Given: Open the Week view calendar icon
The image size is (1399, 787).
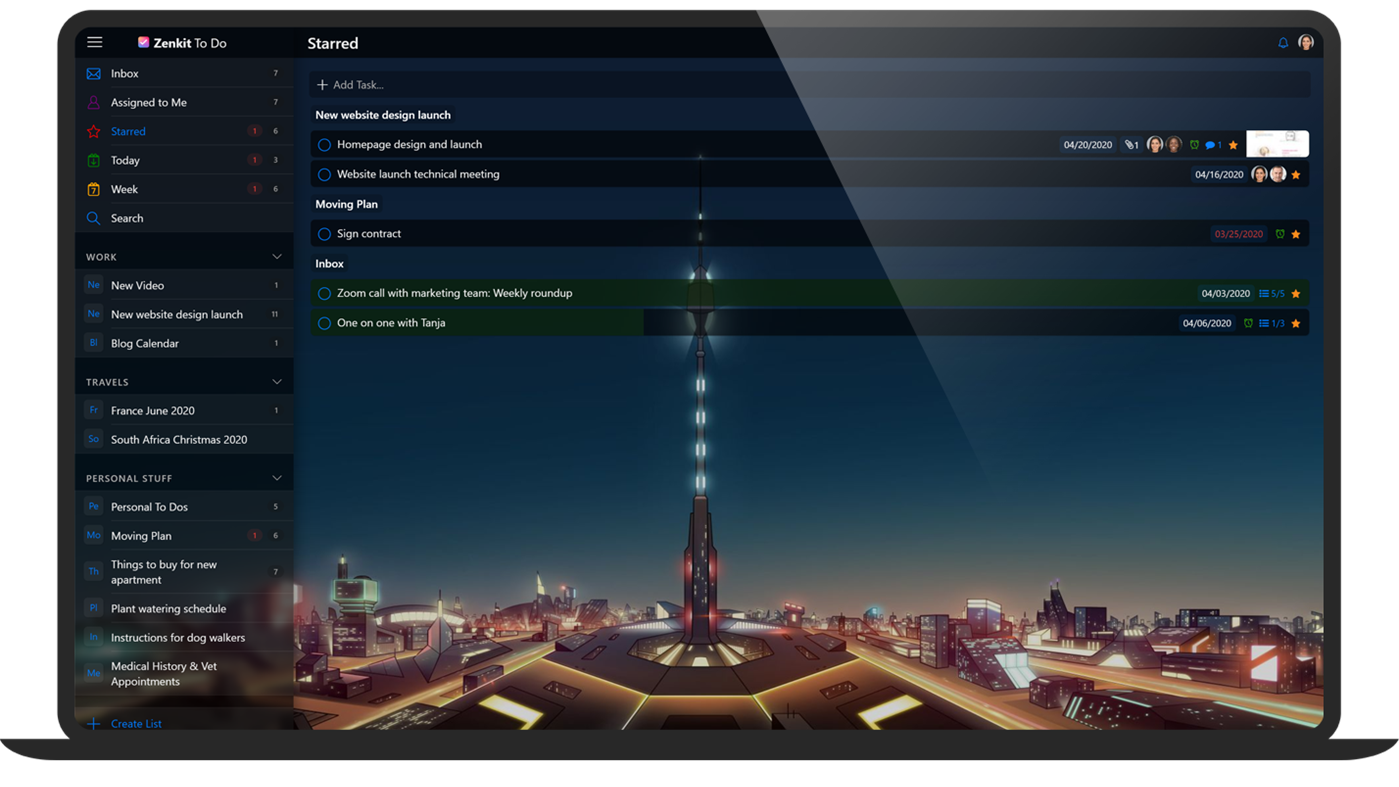Looking at the screenshot, I should pyautogui.click(x=93, y=188).
